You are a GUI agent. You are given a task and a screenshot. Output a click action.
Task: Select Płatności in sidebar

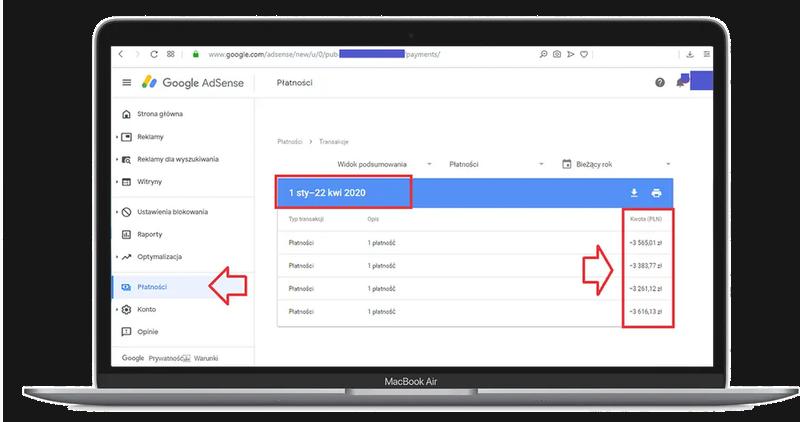point(152,287)
